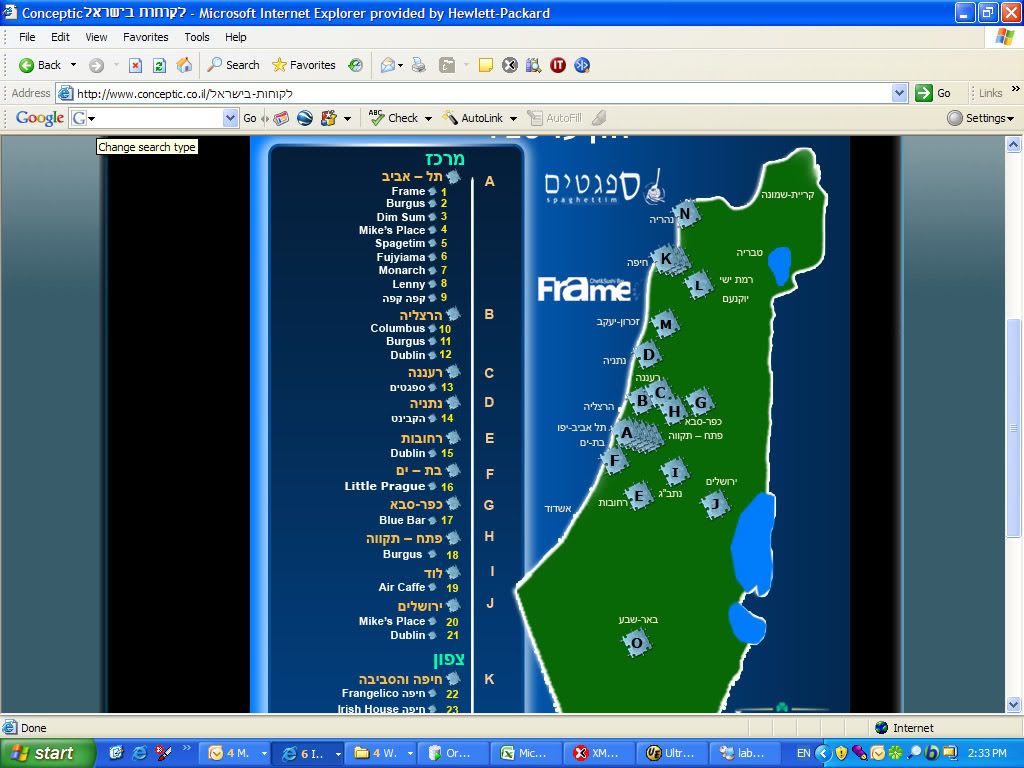
Task: Expand the Google search box history dropdown
Action: tap(231, 118)
